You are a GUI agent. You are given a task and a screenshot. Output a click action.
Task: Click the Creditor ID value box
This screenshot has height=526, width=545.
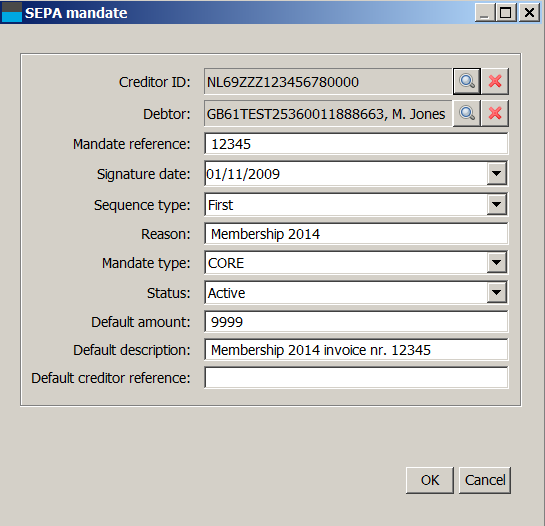[328, 81]
